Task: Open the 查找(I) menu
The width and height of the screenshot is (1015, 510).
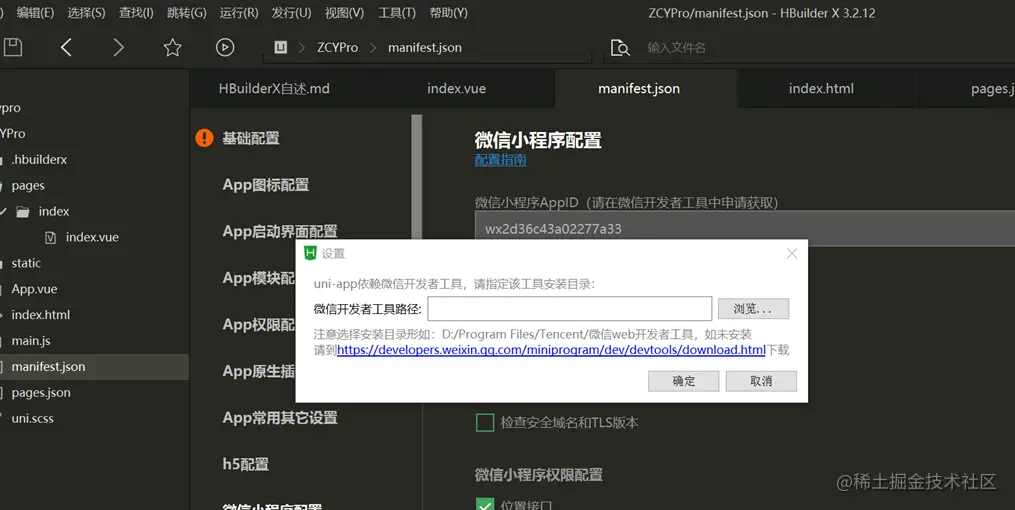Action: [x=136, y=13]
